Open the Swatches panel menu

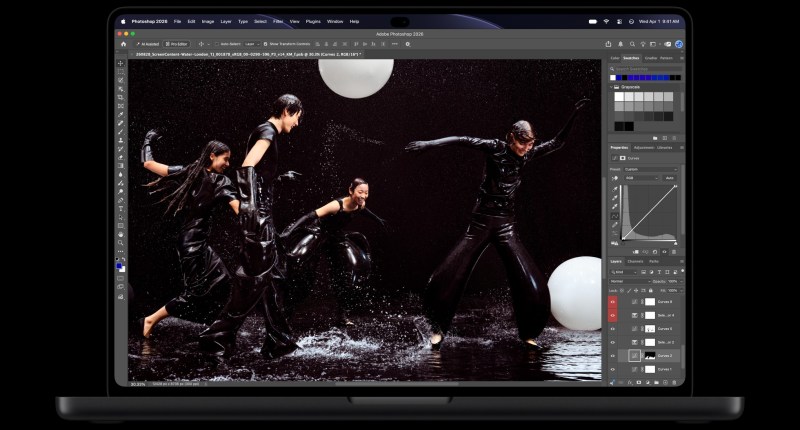682,58
